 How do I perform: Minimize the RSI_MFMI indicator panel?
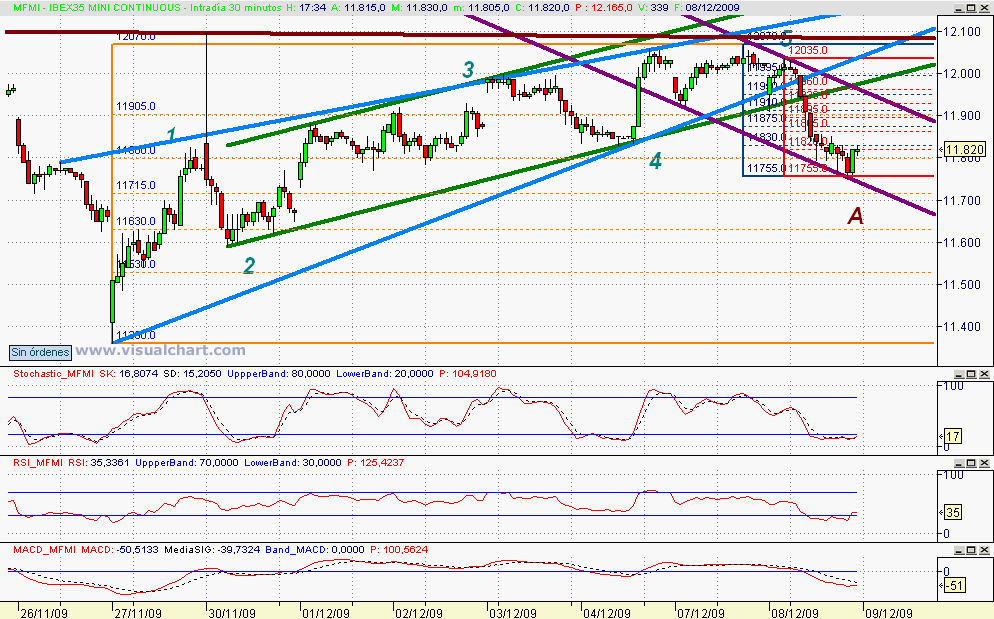point(958,463)
